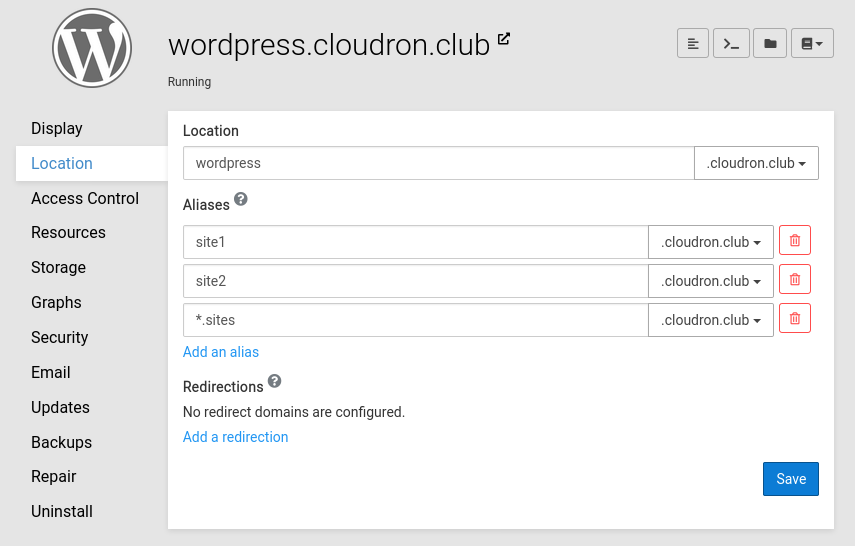
Task: Open the Security settings section
Action: (x=59, y=337)
